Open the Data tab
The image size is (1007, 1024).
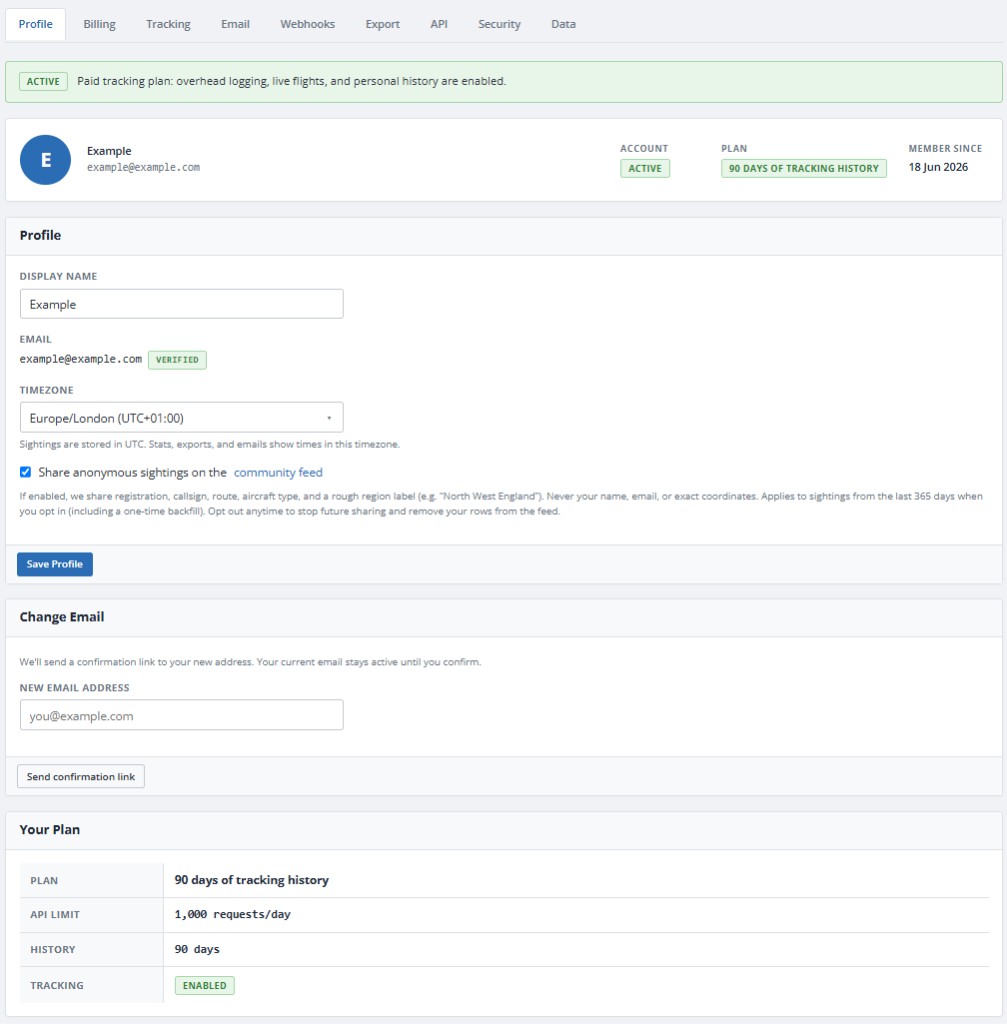click(564, 24)
